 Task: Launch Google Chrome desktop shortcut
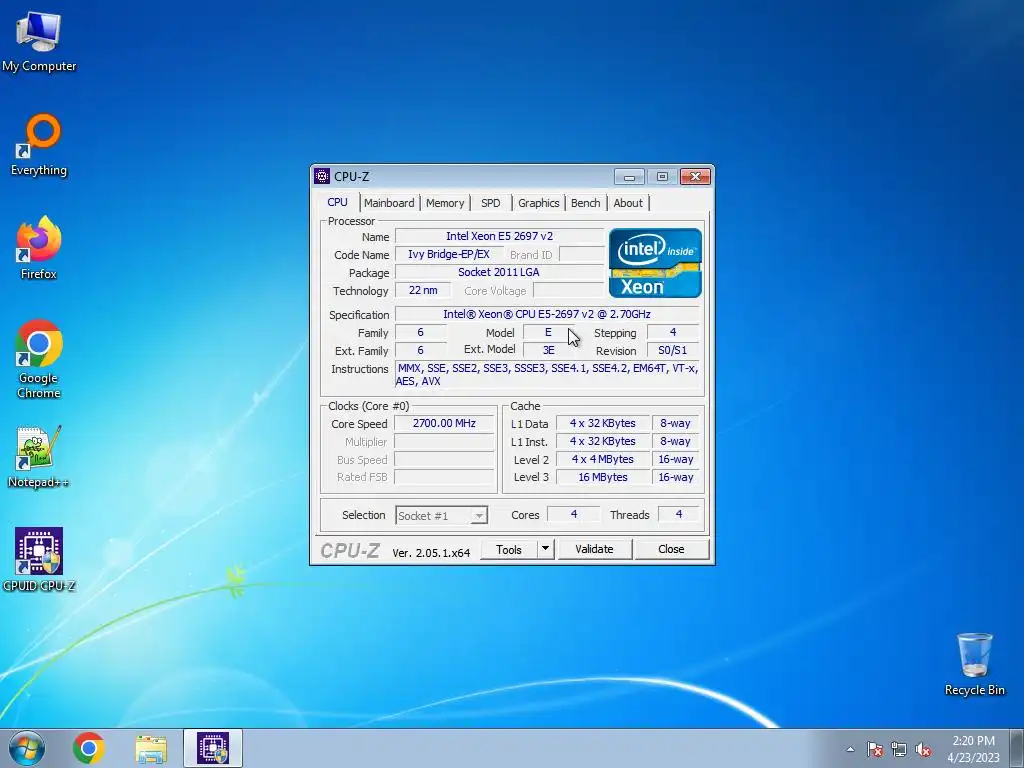[x=39, y=359]
